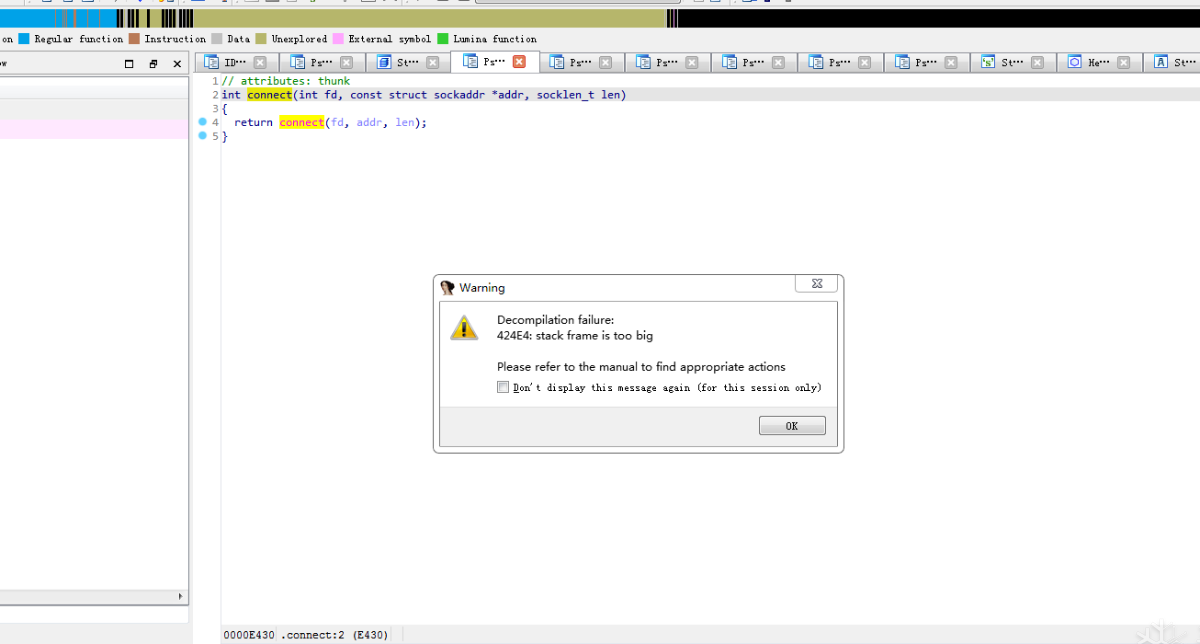Screen dimensions: 1200x644
Task: Click the pink highlighted row in left panel
Action: click(x=94, y=130)
